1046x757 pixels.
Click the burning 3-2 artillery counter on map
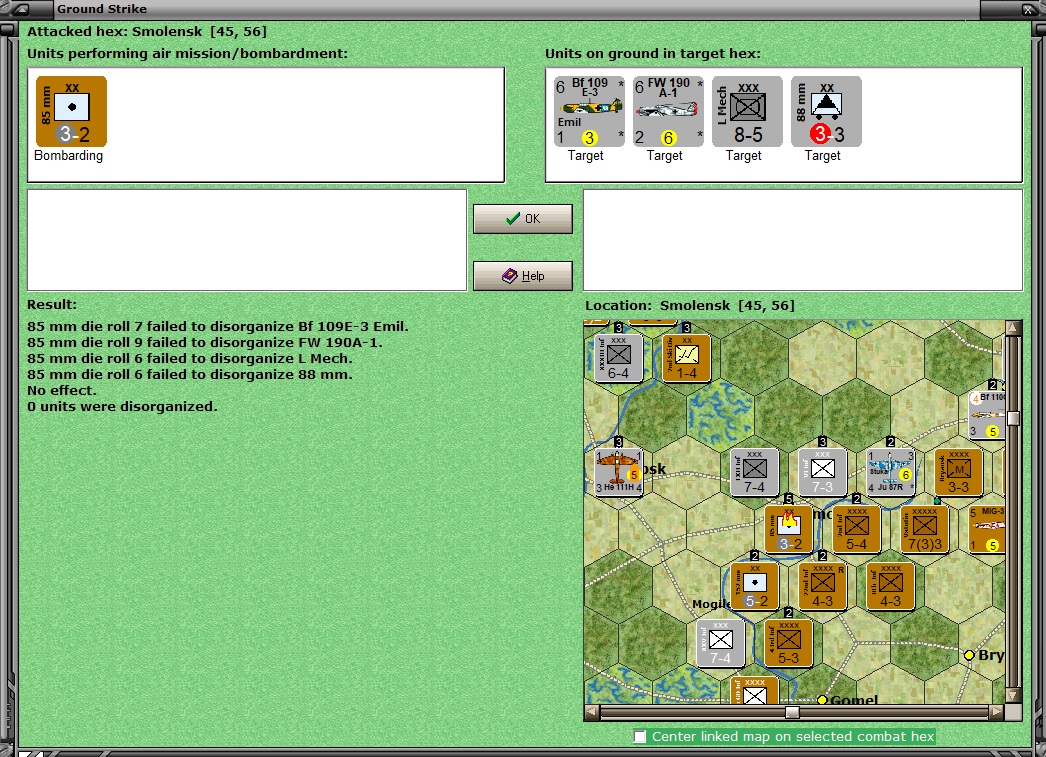tap(789, 529)
